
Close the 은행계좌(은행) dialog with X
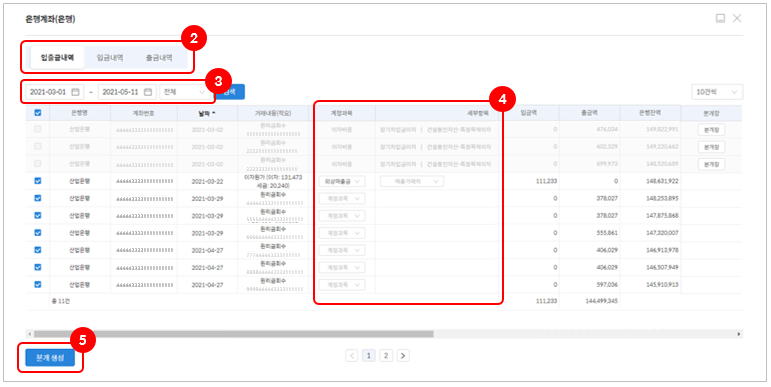[737, 18]
